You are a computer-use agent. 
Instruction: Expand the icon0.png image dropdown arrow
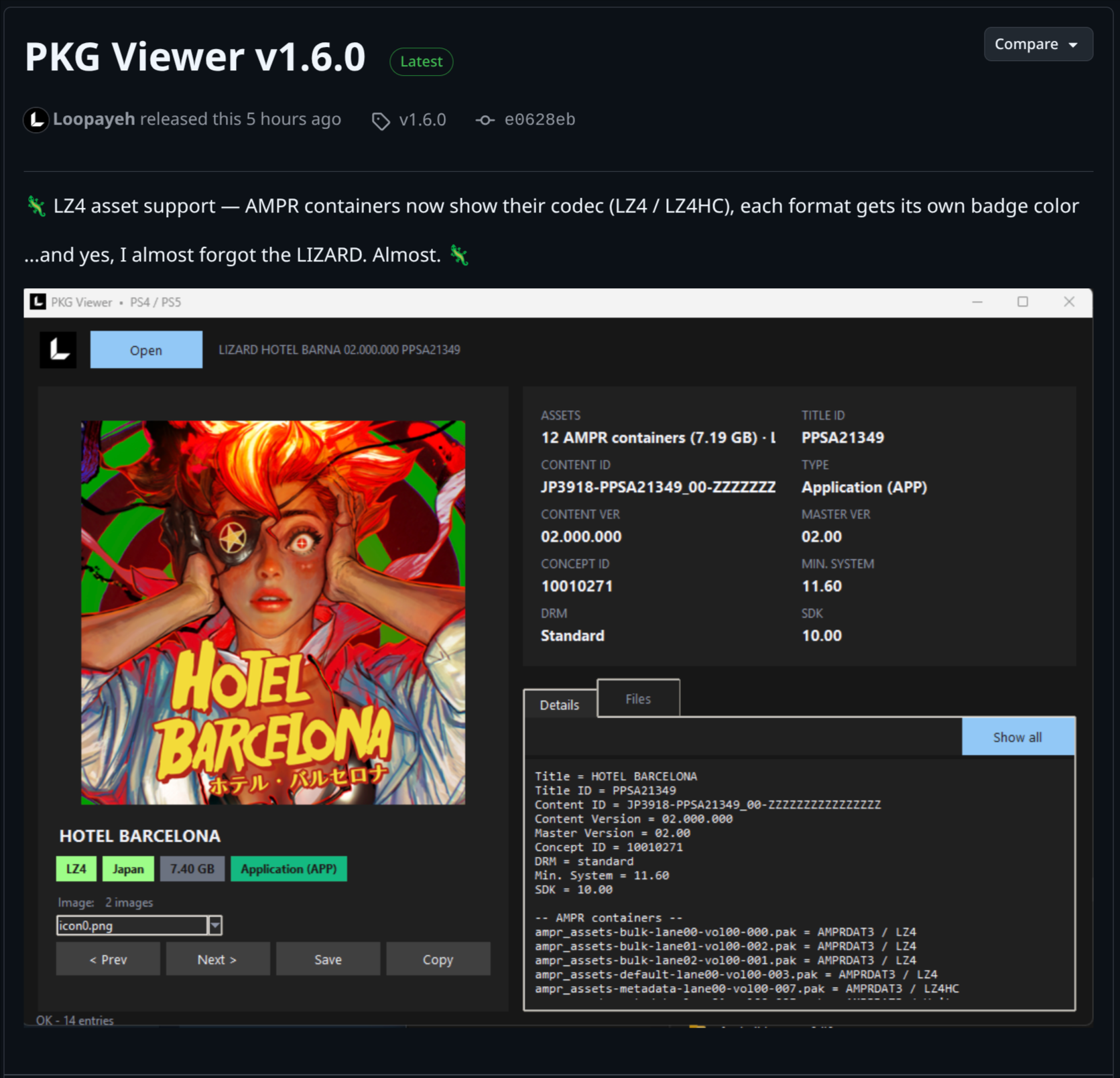(x=215, y=925)
